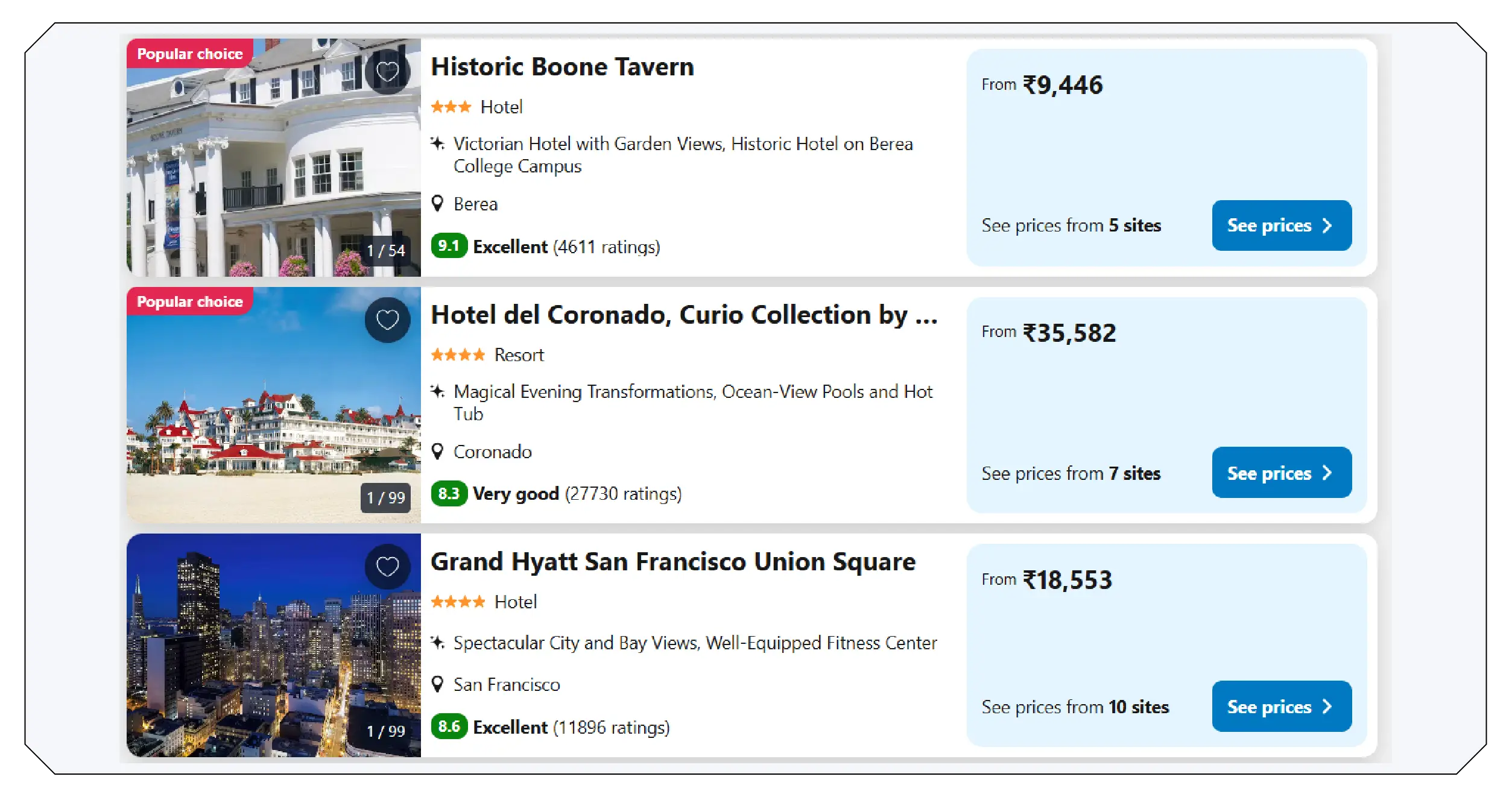Toggle favorite heart on Hotel del Coronado
The image size is (1512, 797).
[x=387, y=319]
